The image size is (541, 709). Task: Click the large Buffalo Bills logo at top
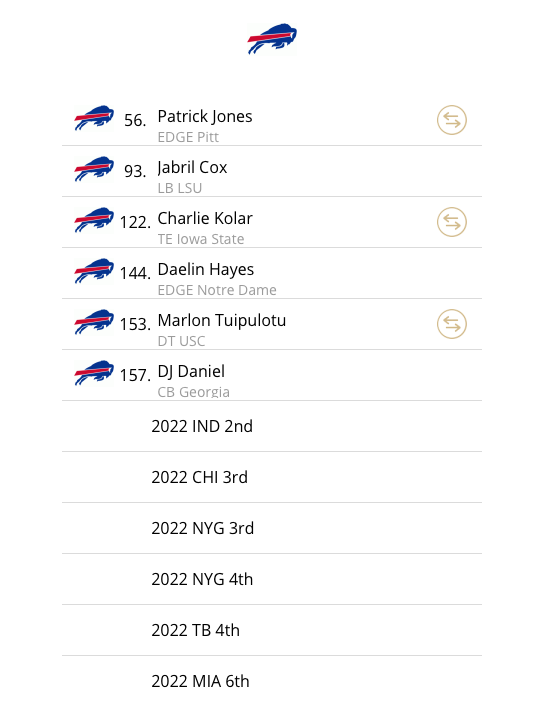272,39
